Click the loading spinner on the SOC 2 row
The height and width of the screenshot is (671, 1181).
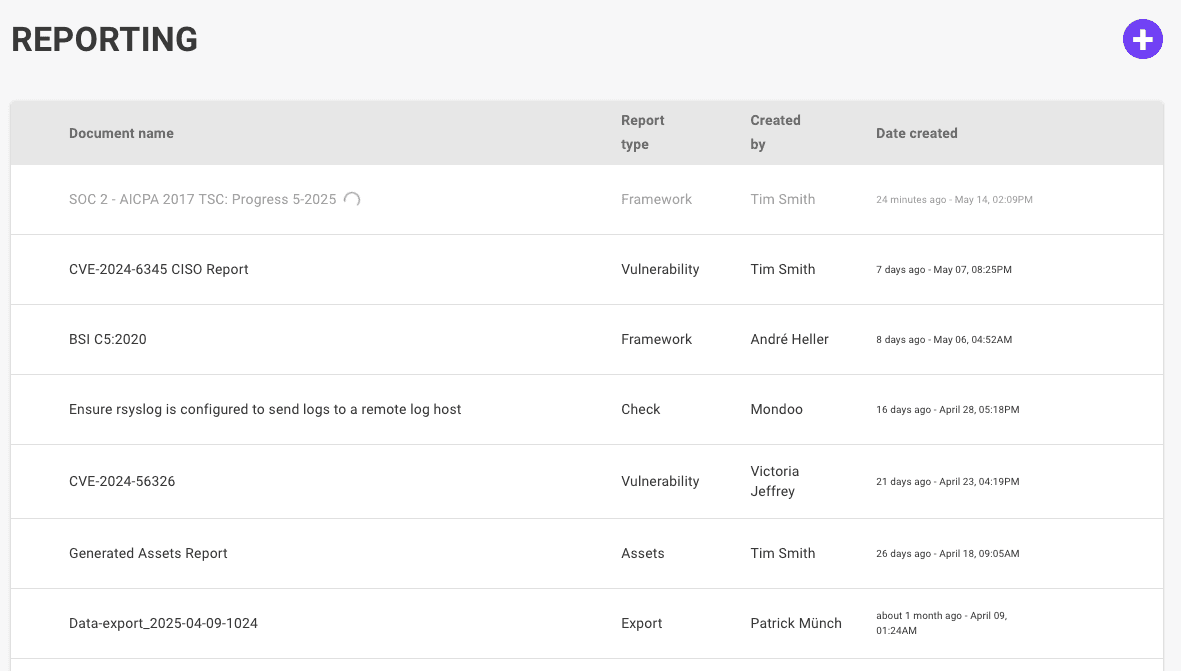point(352,199)
